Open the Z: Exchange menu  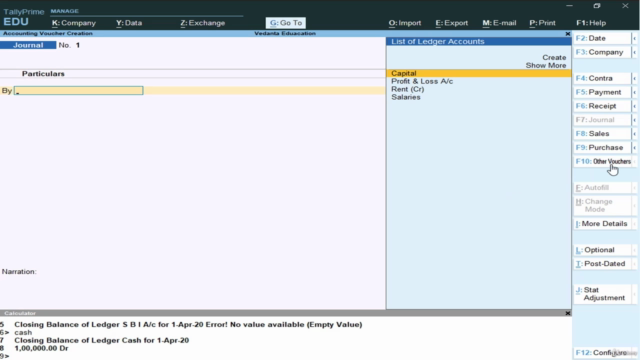[x=202, y=23]
